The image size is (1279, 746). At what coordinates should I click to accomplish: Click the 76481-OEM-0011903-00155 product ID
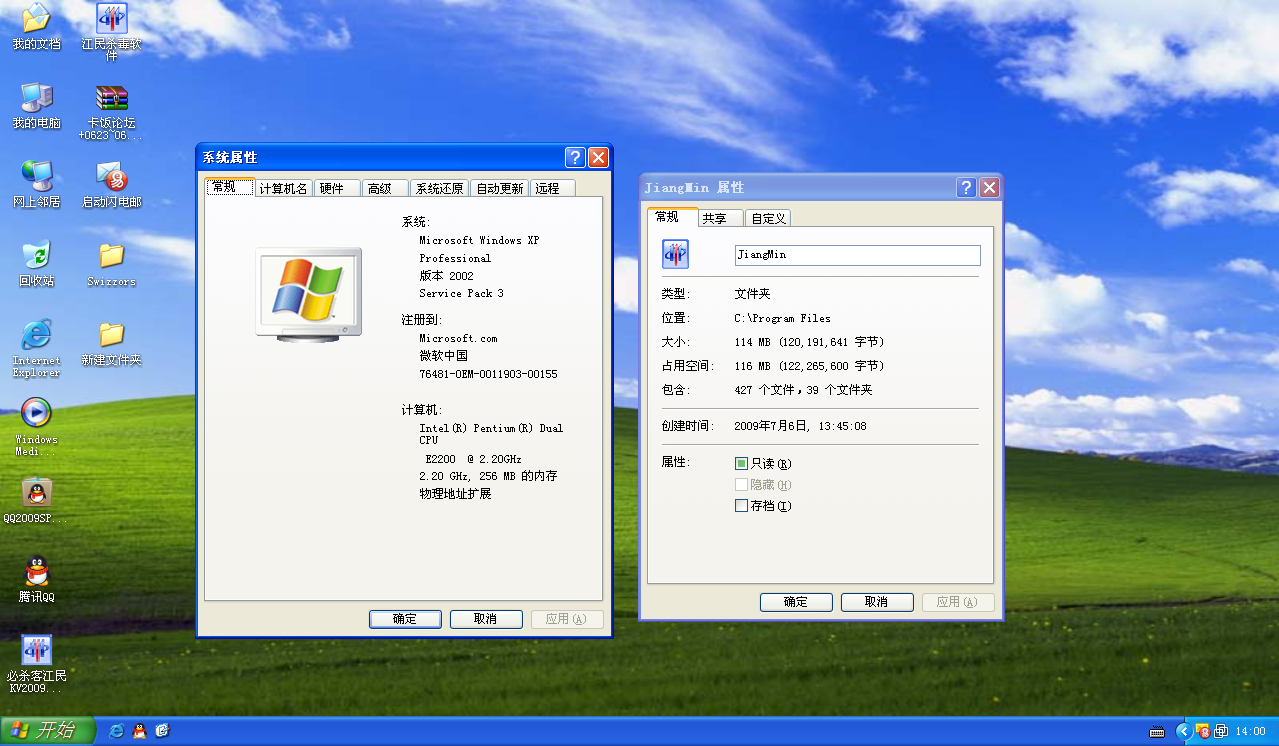(488, 374)
